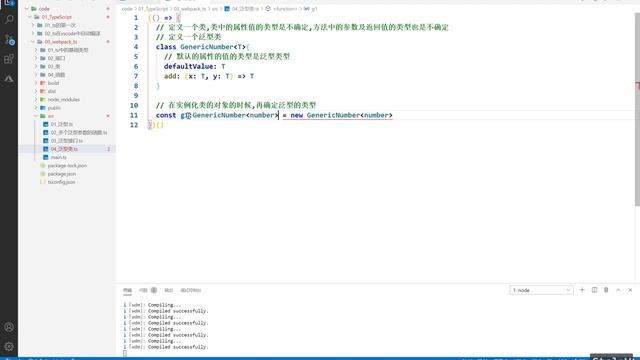Click the last 'Compiled successfully.' terminal line

(178, 347)
